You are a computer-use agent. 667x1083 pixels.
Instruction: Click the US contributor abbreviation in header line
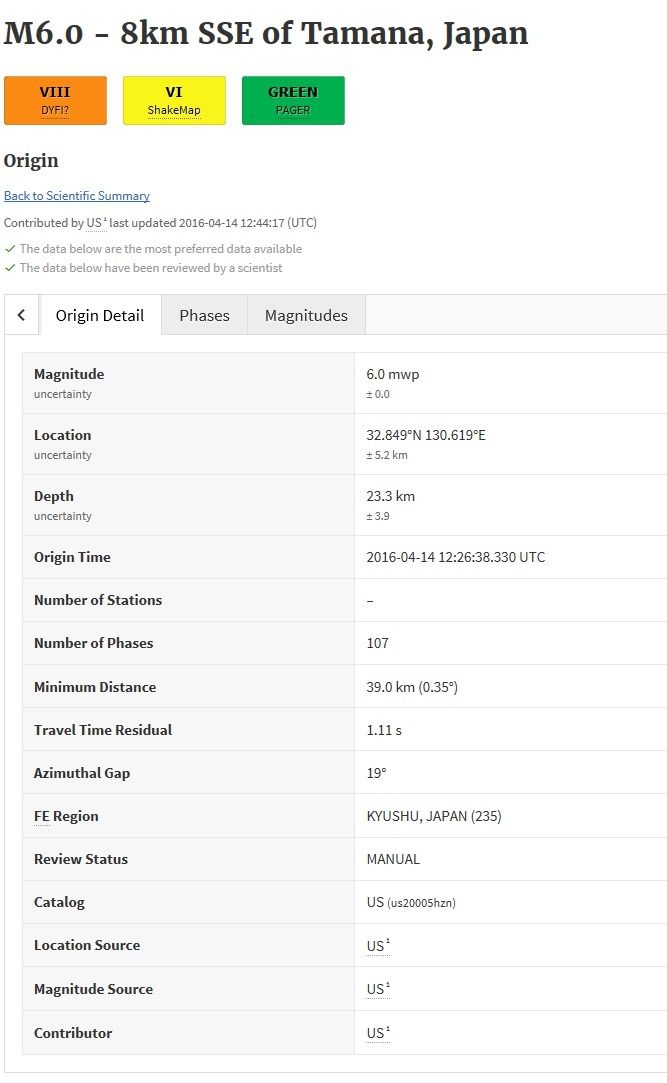pos(95,223)
